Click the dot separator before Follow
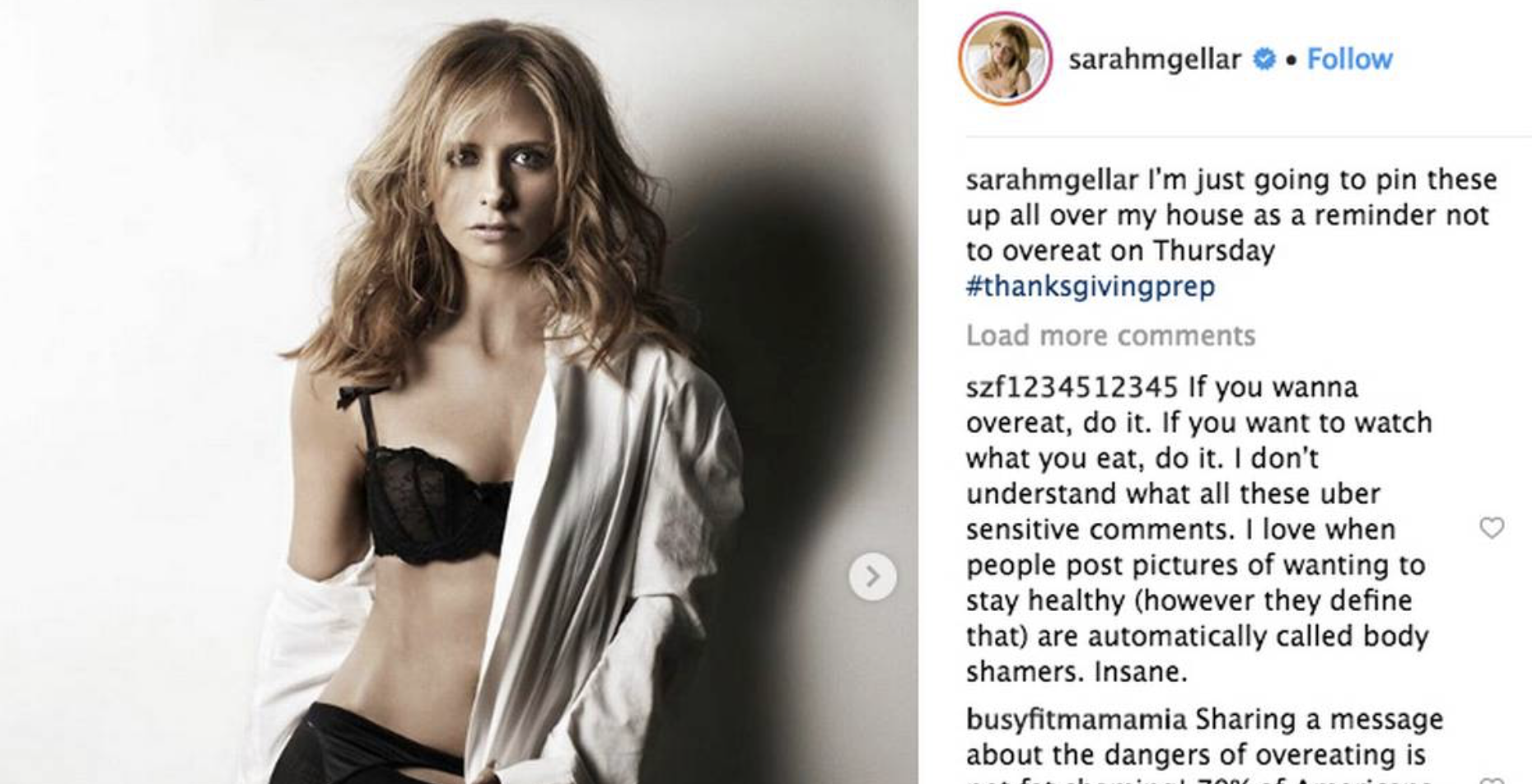 (x=1291, y=59)
